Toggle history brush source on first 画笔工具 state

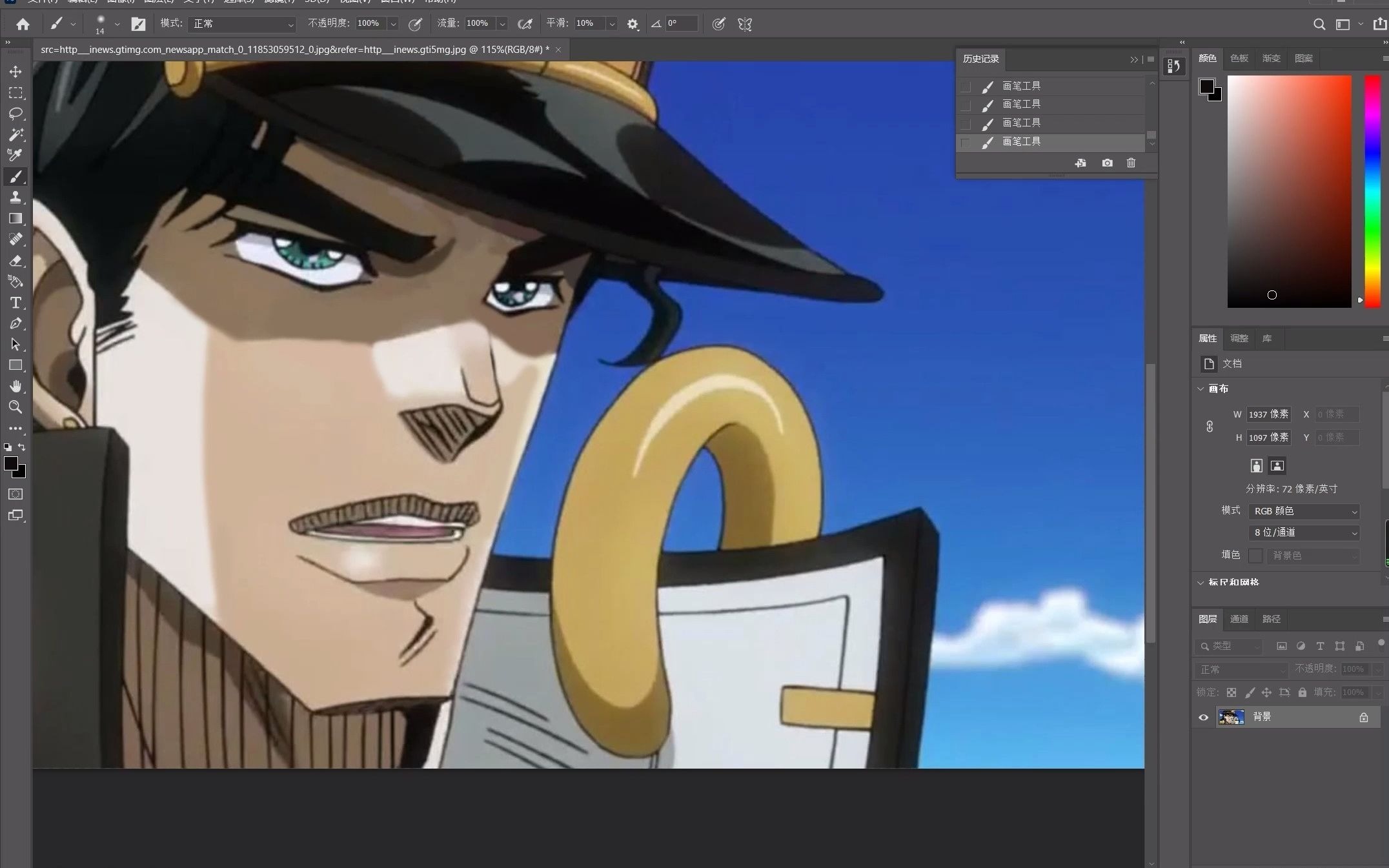tap(966, 86)
